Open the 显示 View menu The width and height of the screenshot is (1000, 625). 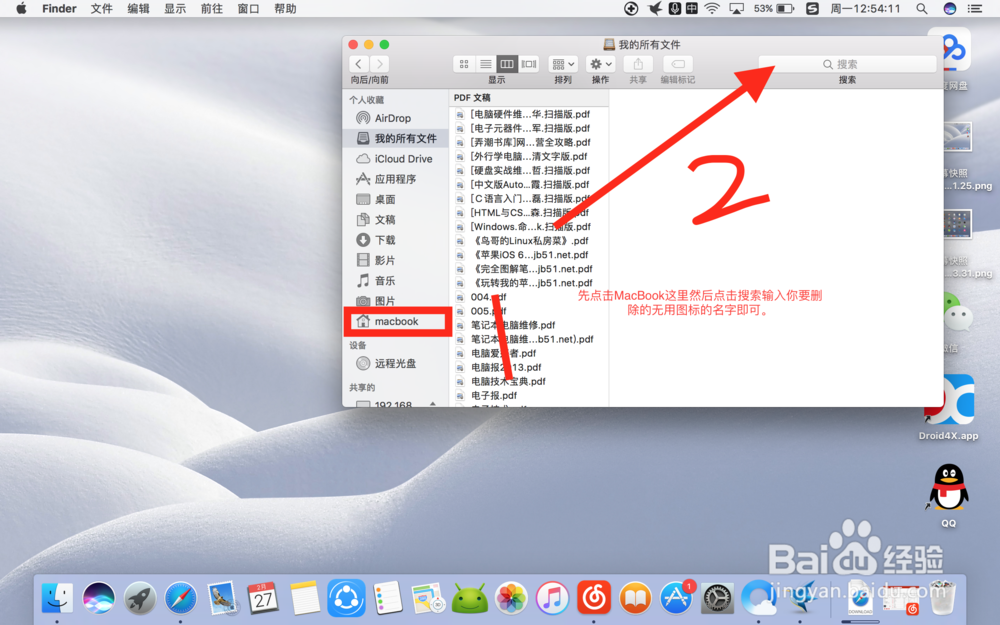pyautogui.click(x=175, y=8)
